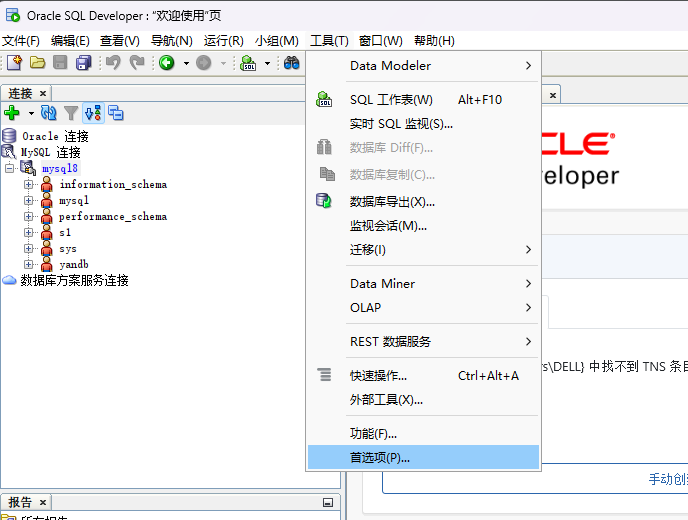Switch to the 报告 tab
The width and height of the screenshot is (688, 520).
20,502
